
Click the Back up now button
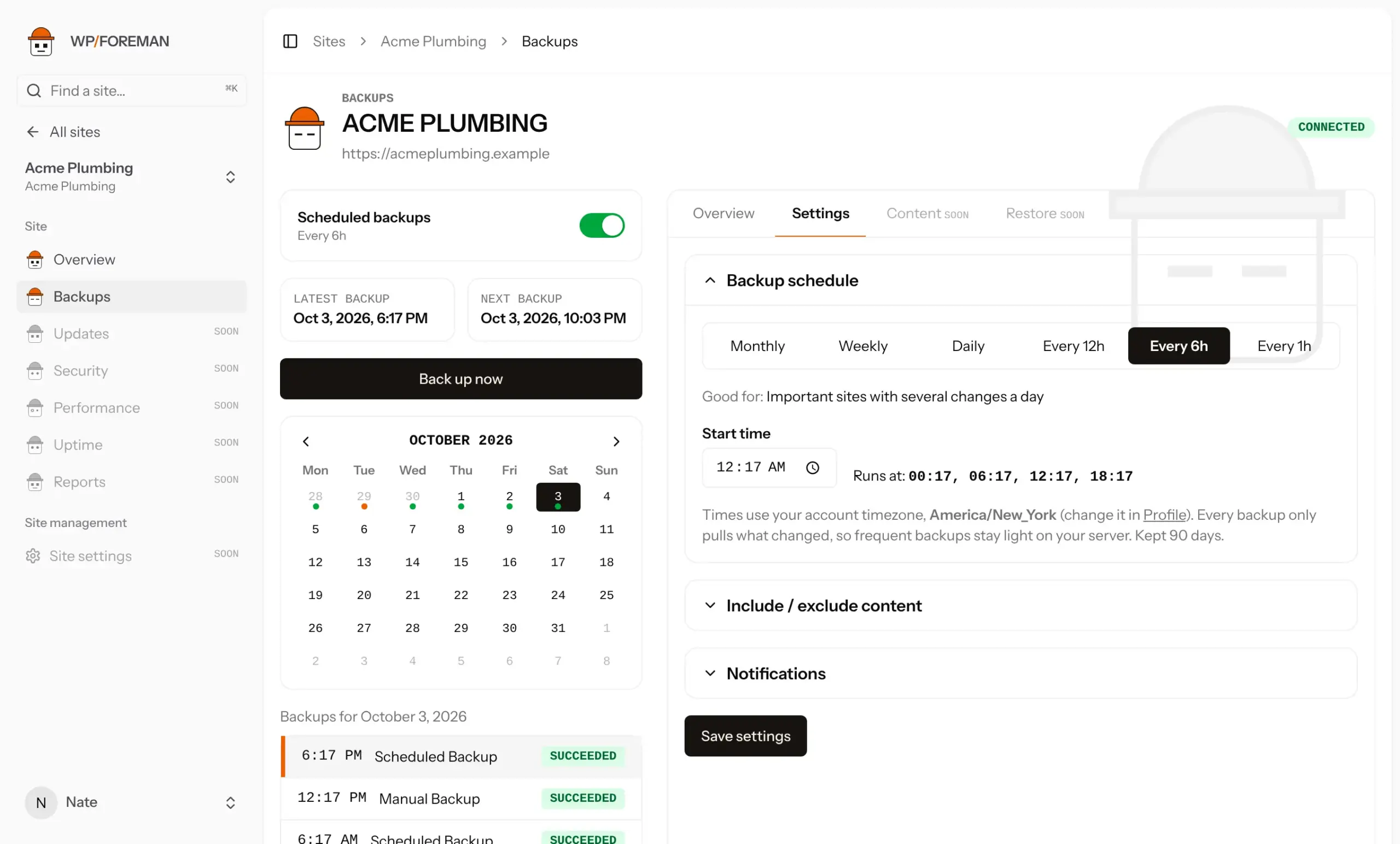click(460, 379)
